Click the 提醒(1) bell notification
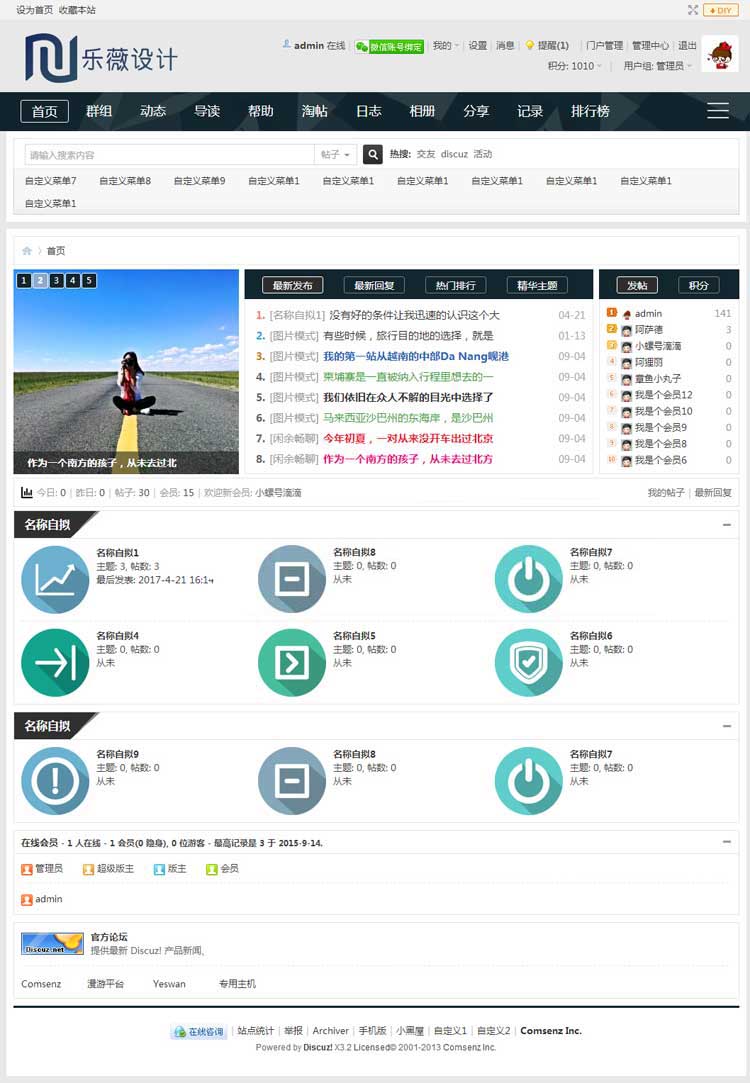This screenshot has width=750, height=1083. coord(547,46)
